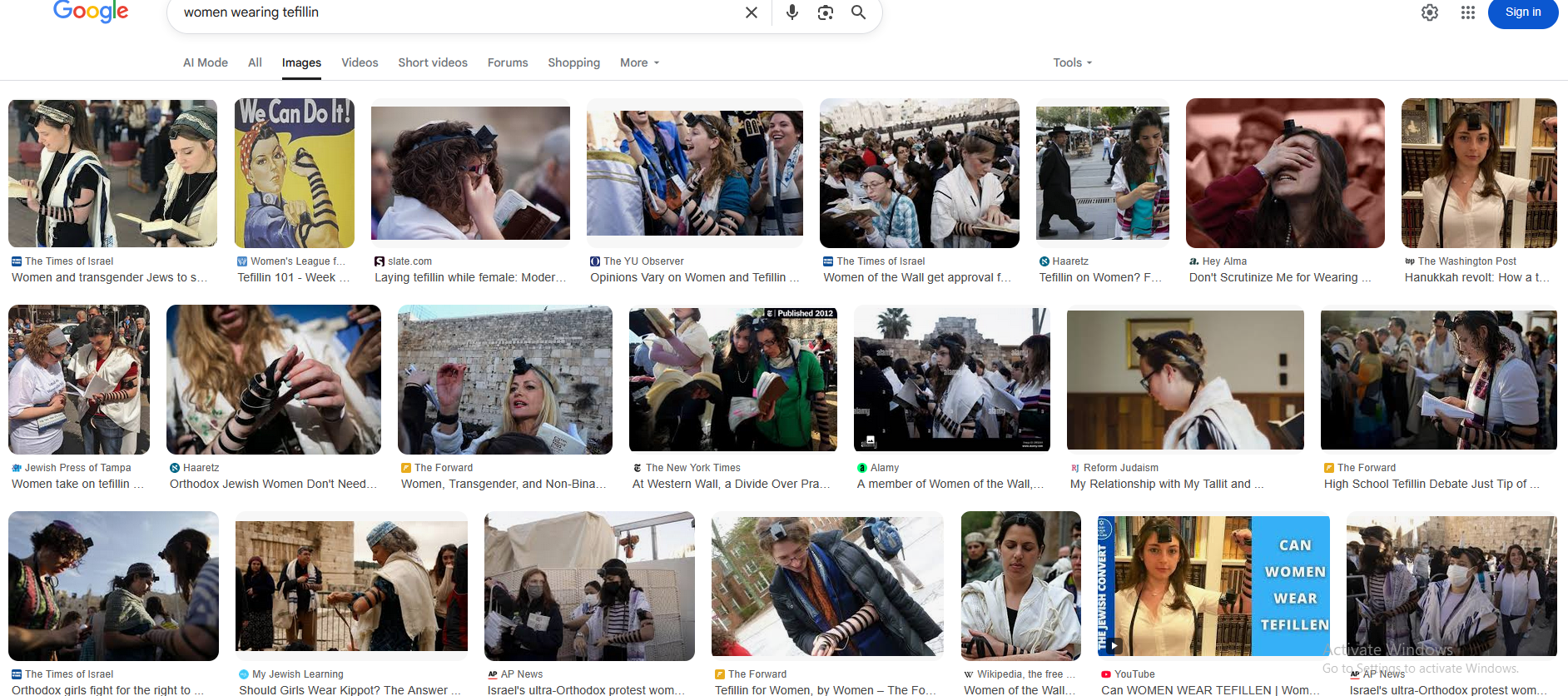Open Reform Judaism tallit image thumbnail

[x=1185, y=380]
